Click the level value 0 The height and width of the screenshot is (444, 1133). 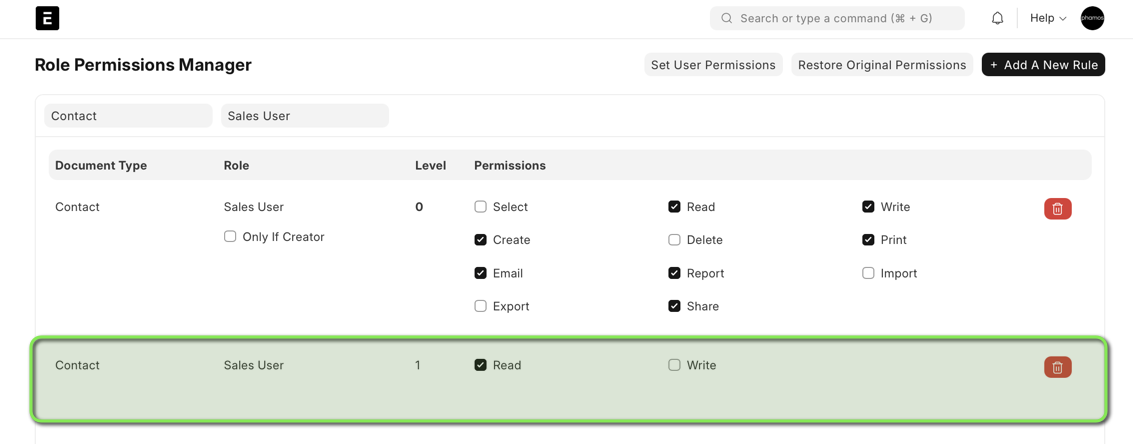pos(419,207)
